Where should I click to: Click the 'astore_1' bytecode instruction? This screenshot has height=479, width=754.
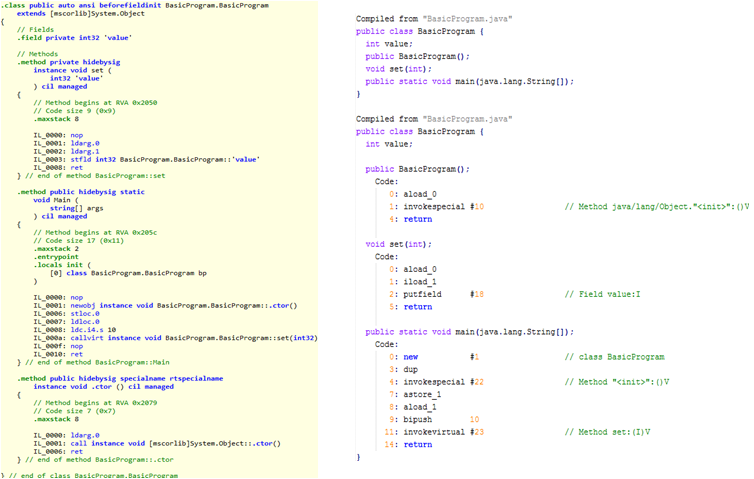(x=420, y=394)
